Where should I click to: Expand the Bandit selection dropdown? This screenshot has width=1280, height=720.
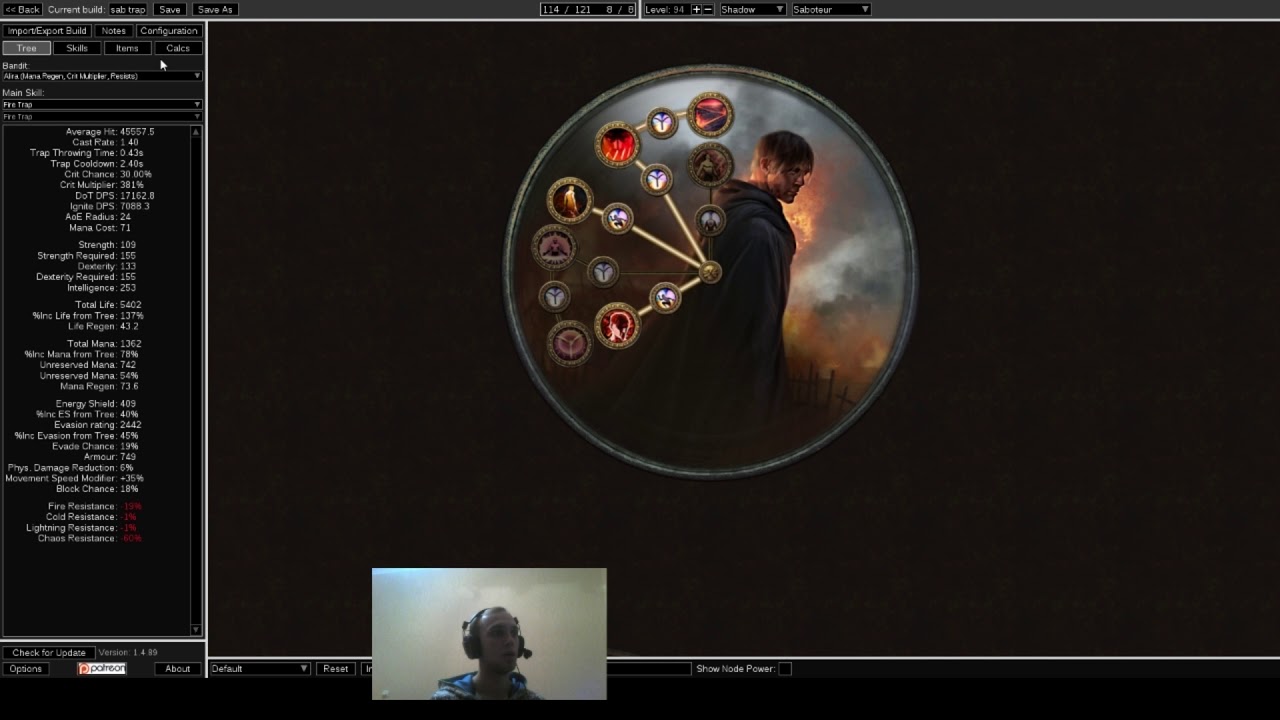tap(102, 76)
